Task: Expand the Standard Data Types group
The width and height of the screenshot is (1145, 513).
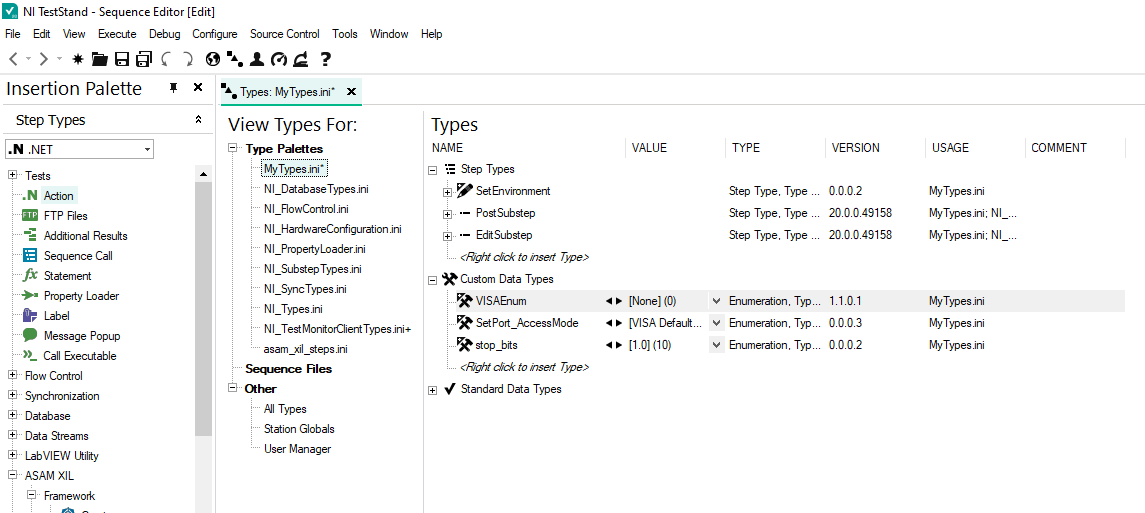Action: (x=433, y=390)
